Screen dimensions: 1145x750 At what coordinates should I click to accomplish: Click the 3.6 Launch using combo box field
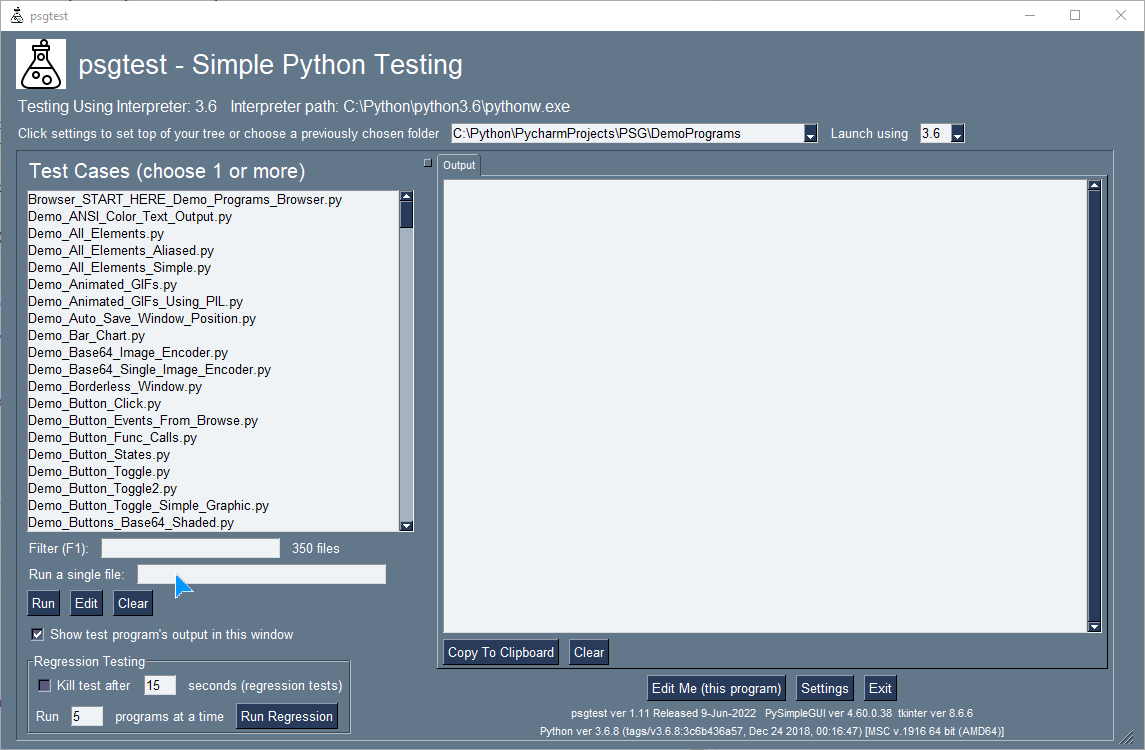pyautogui.click(x=935, y=134)
